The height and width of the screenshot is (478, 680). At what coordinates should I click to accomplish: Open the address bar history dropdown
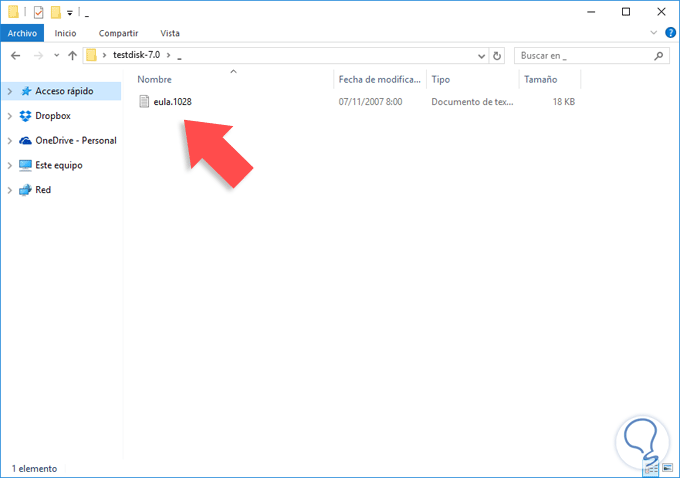pos(481,56)
